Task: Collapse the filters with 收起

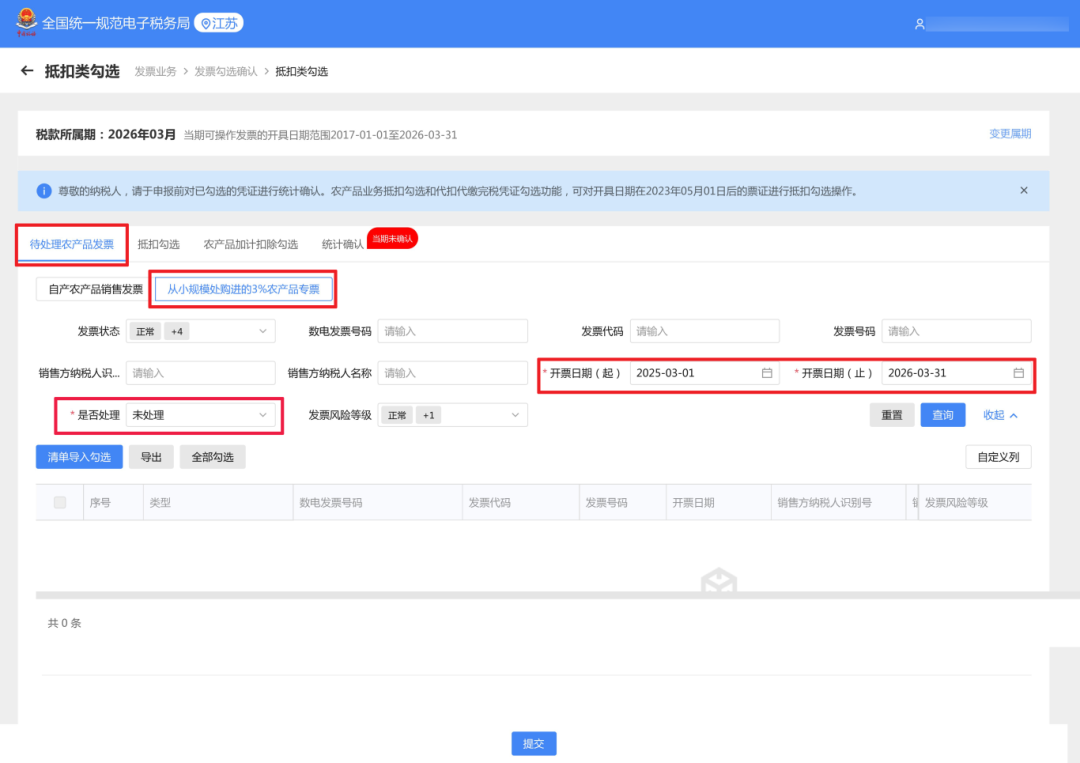Action: click(x=1000, y=415)
